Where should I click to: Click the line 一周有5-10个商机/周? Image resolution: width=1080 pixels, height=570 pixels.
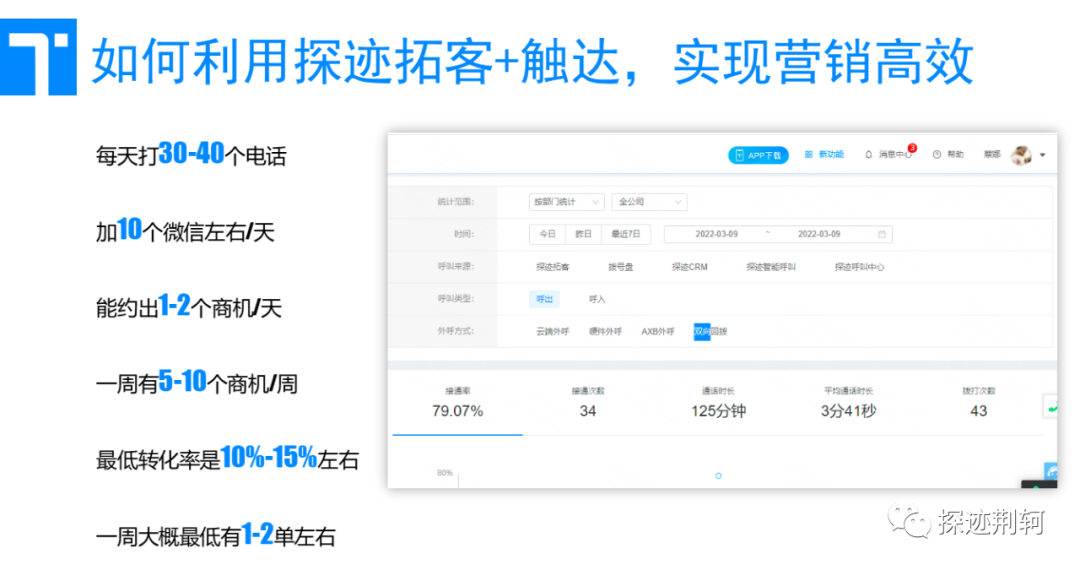point(197,382)
